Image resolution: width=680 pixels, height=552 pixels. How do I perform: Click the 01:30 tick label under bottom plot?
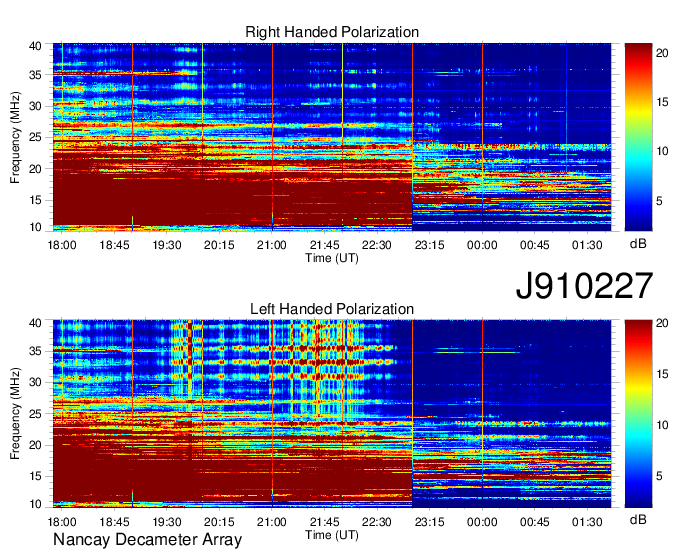587,522
